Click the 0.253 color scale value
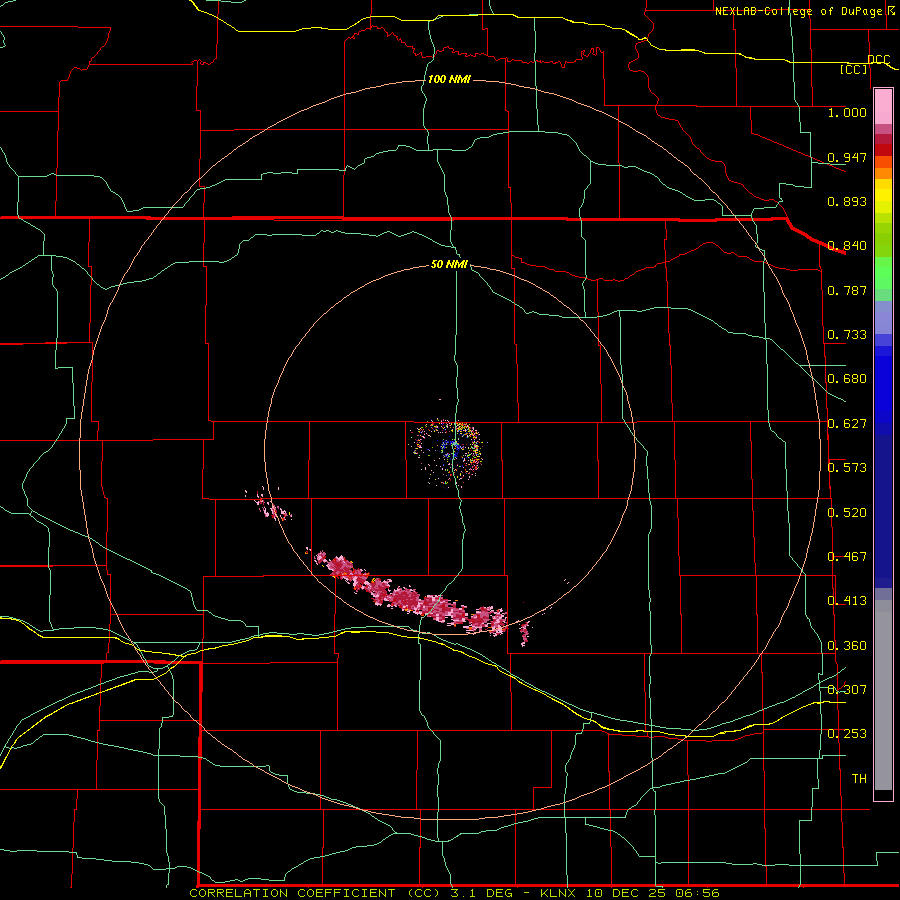The image size is (900, 900). [x=847, y=734]
